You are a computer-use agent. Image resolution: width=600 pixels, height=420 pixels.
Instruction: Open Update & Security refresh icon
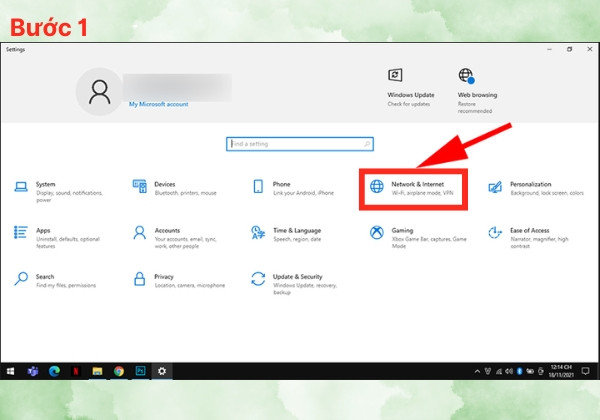[x=258, y=279]
